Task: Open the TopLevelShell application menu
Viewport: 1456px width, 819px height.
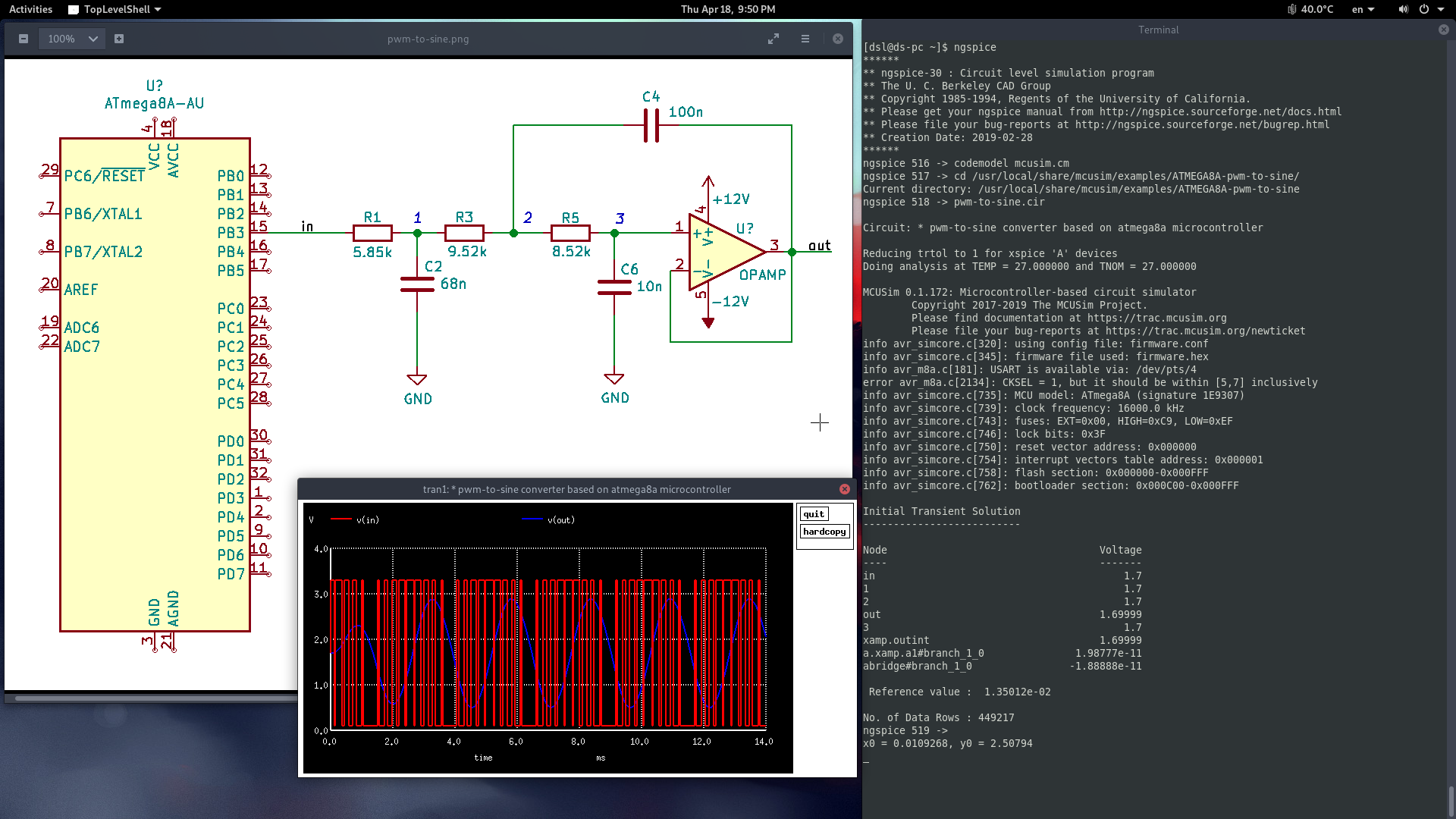Action: (x=115, y=9)
